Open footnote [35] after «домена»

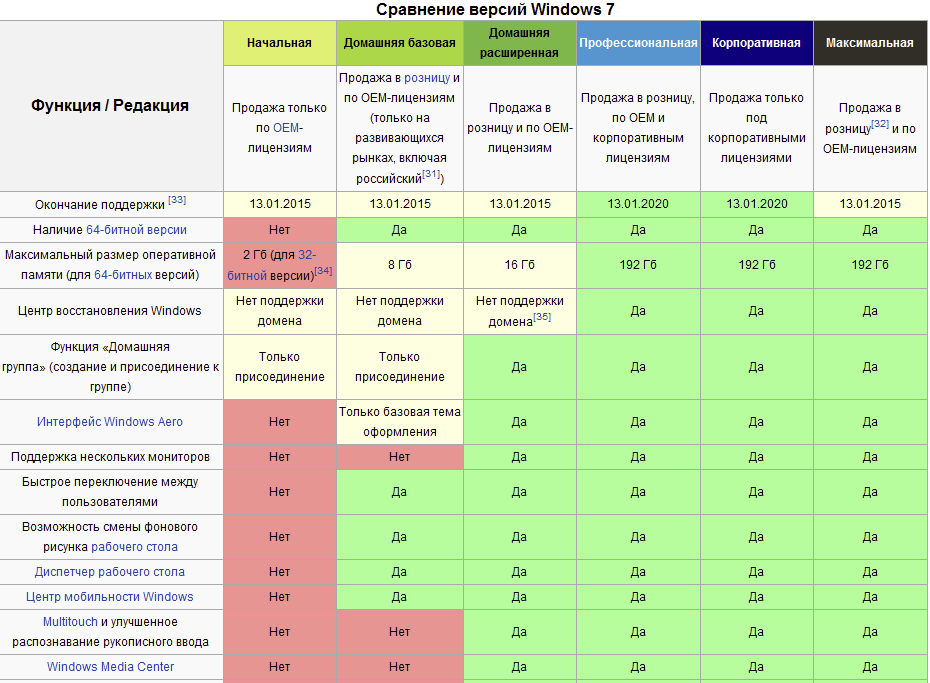pyautogui.click(x=542, y=317)
